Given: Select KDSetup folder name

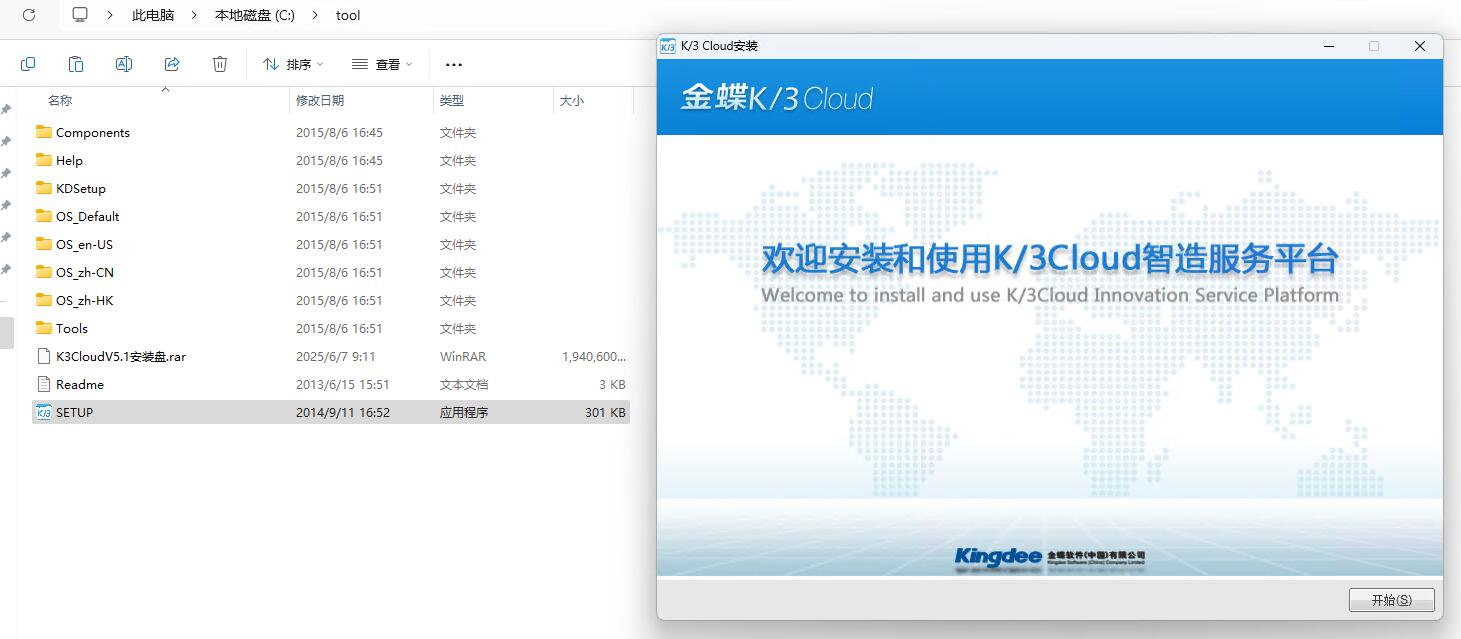Looking at the screenshot, I should pos(81,188).
